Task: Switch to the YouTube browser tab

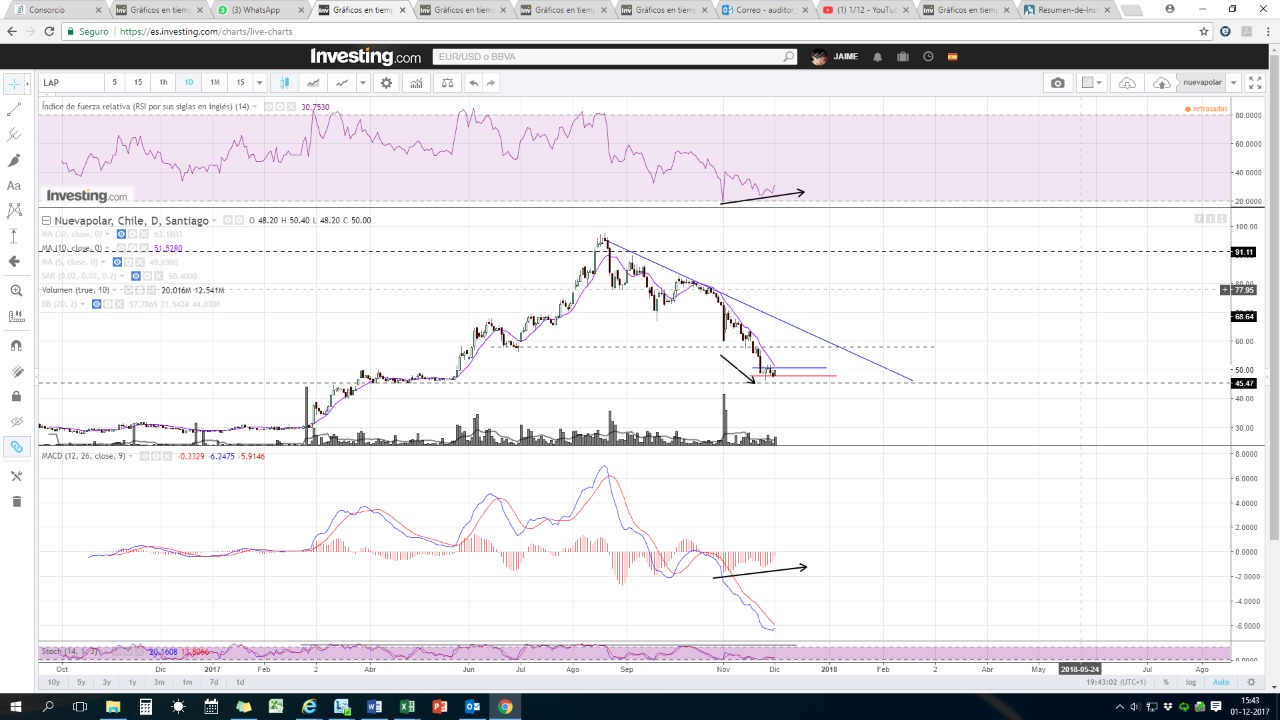Action: [864, 10]
